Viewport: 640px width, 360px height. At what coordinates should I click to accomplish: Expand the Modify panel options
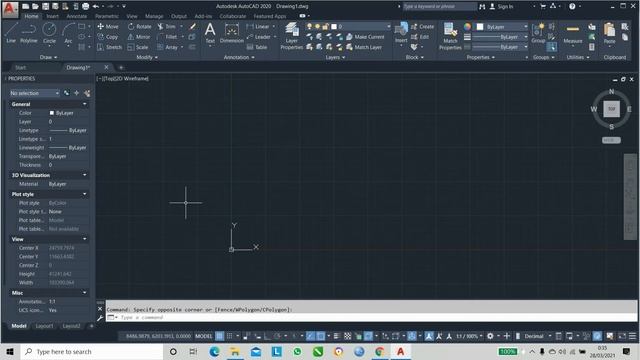click(x=147, y=57)
